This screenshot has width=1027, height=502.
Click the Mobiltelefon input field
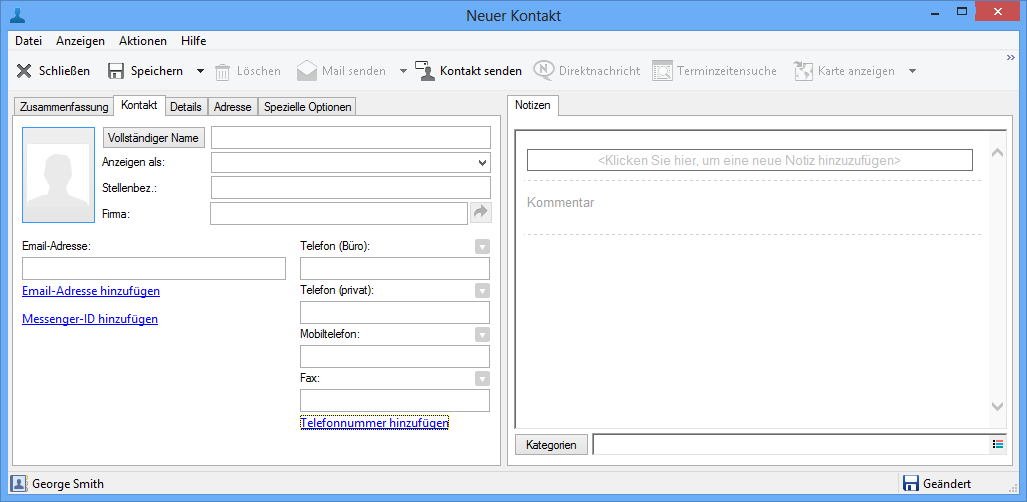[x=395, y=357]
